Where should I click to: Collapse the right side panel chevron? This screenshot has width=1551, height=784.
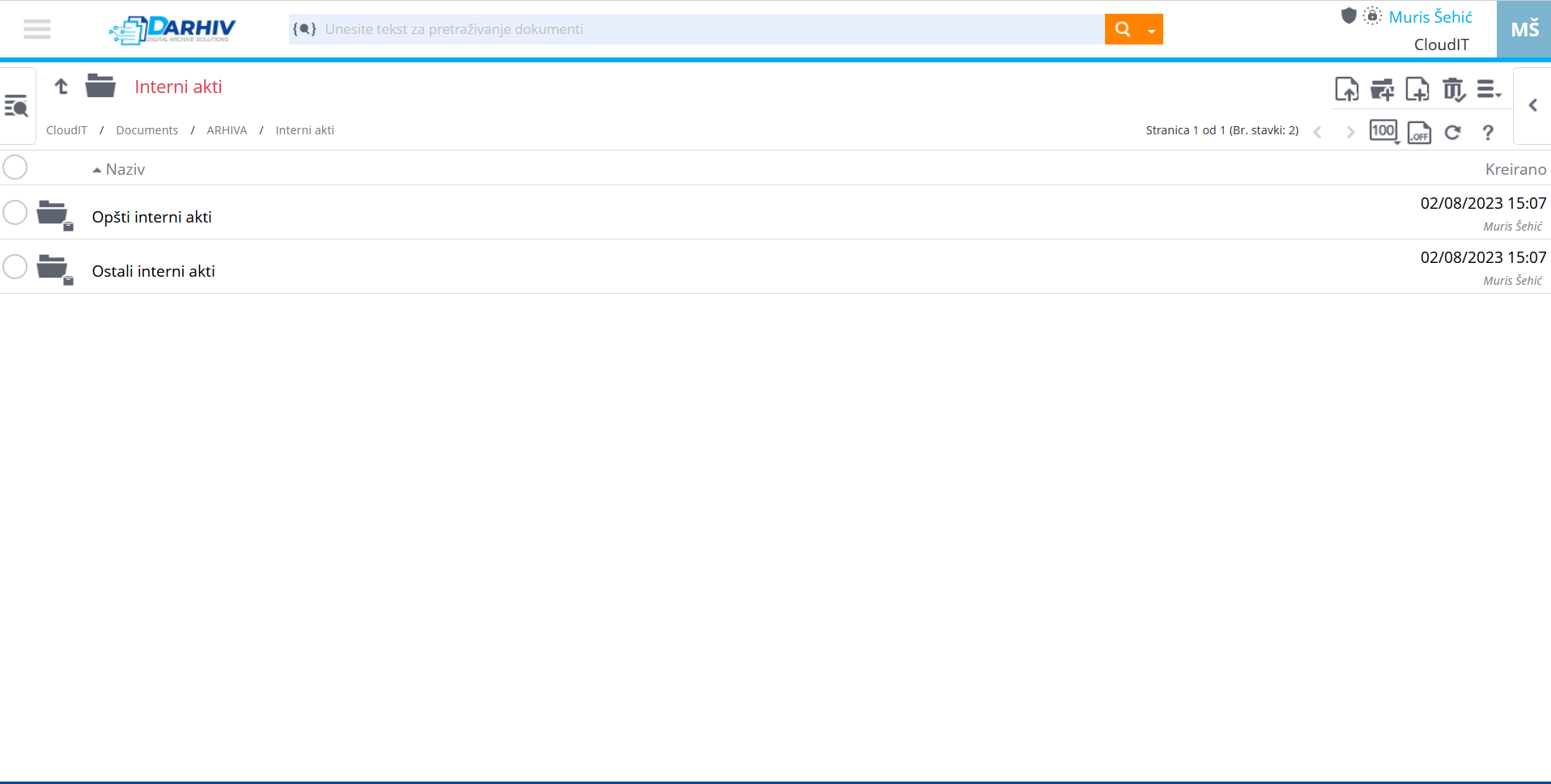1532,105
